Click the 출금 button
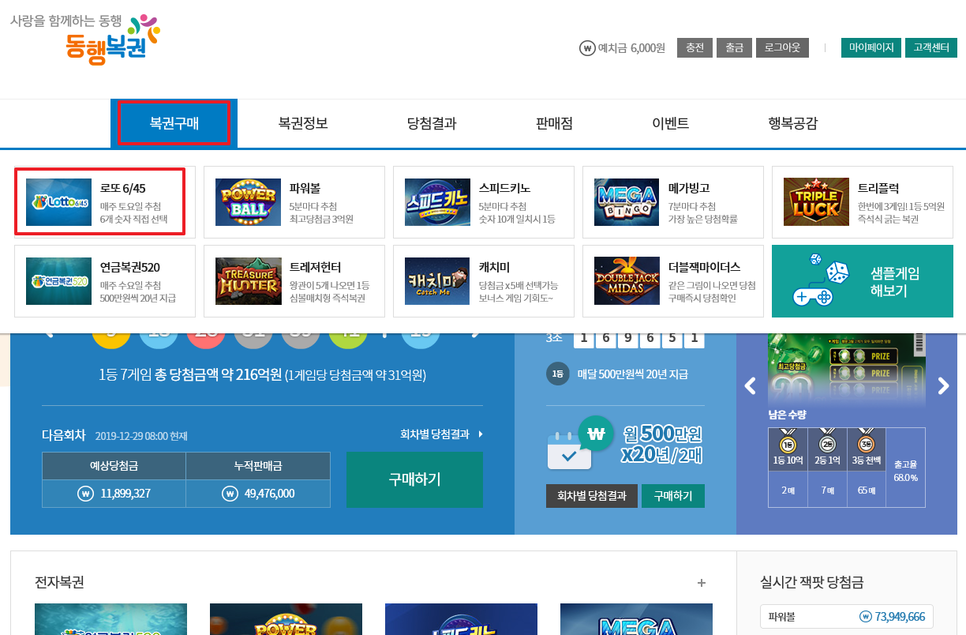Viewport: 966px width, 635px height. click(x=734, y=47)
